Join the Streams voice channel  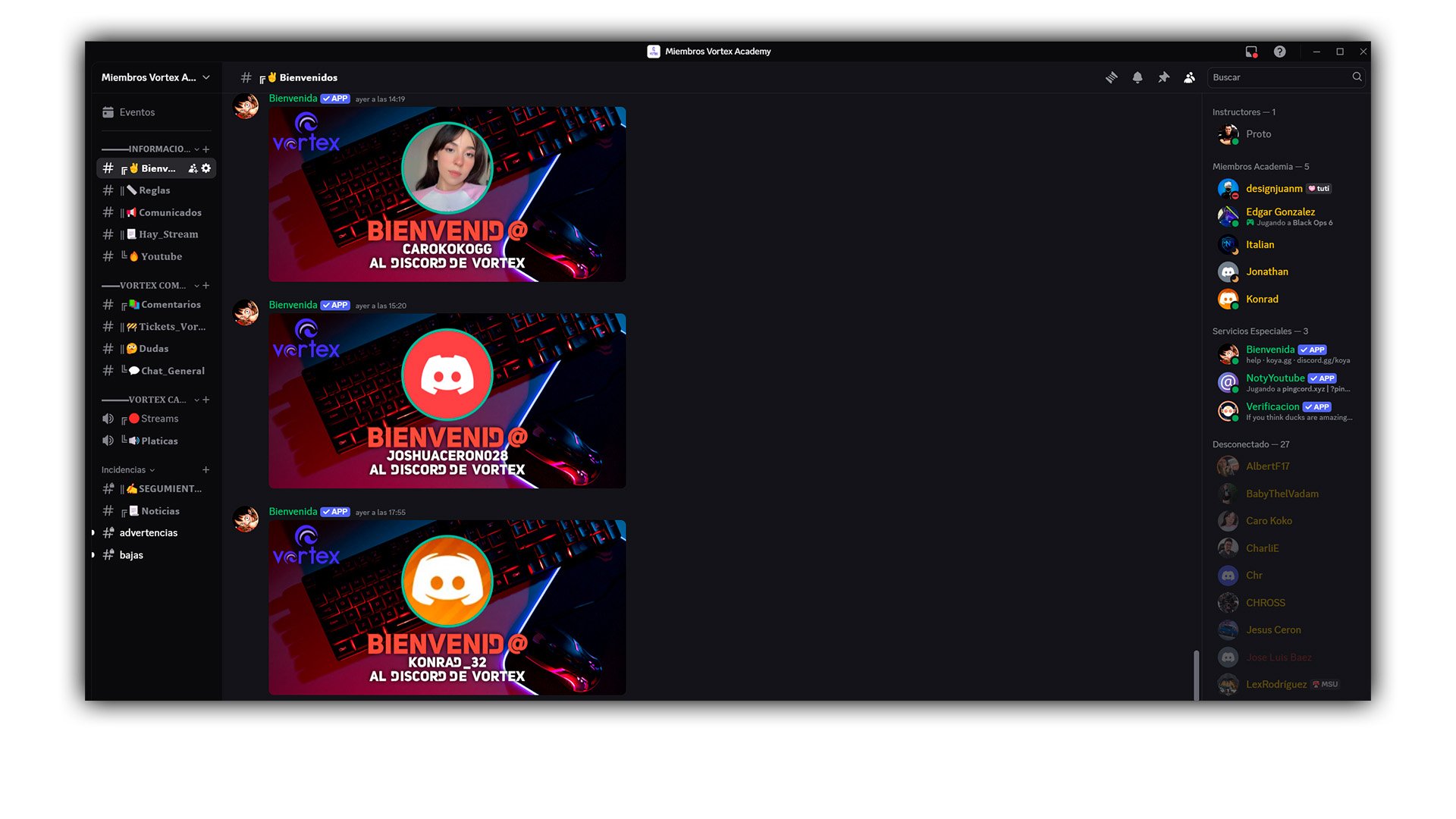[156, 419]
